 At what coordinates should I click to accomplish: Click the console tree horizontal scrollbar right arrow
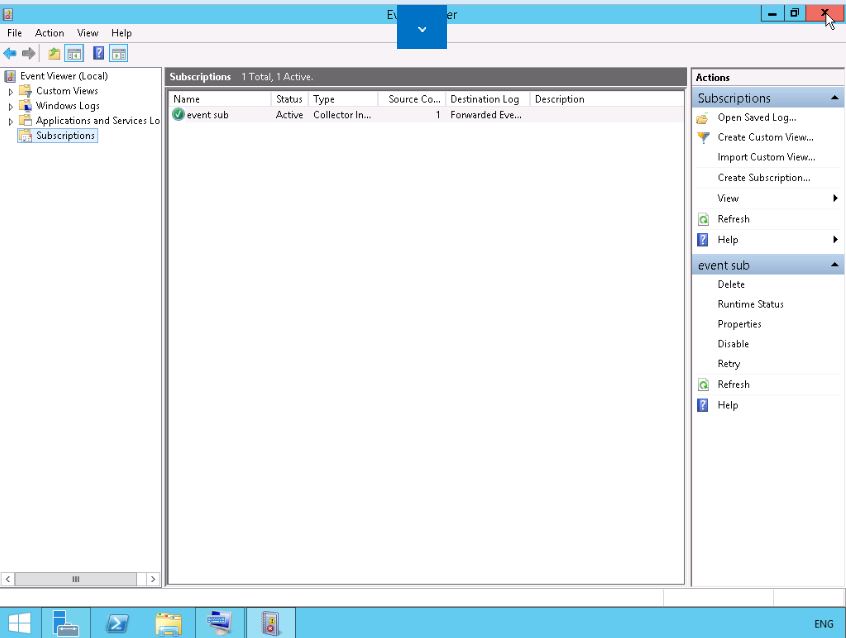coord(153,579)
